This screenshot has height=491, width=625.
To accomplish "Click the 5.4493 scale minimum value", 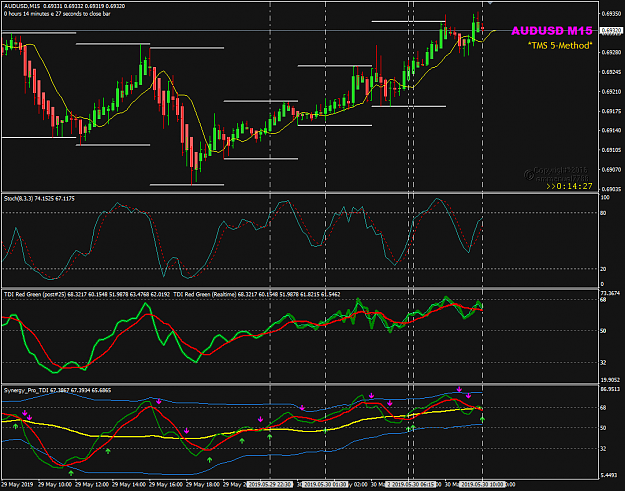I will tap(610, 475).
